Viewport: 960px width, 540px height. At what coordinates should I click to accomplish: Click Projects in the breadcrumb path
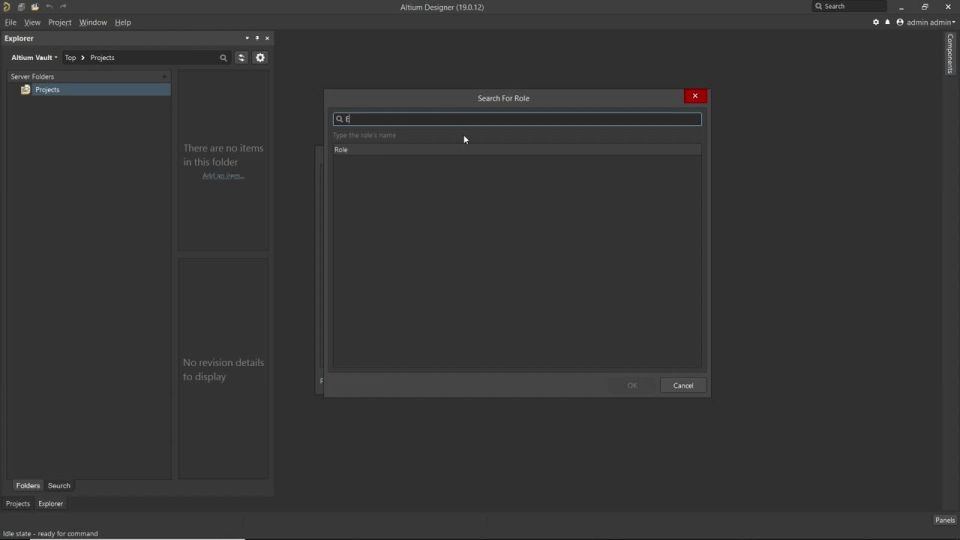(102, 58)
